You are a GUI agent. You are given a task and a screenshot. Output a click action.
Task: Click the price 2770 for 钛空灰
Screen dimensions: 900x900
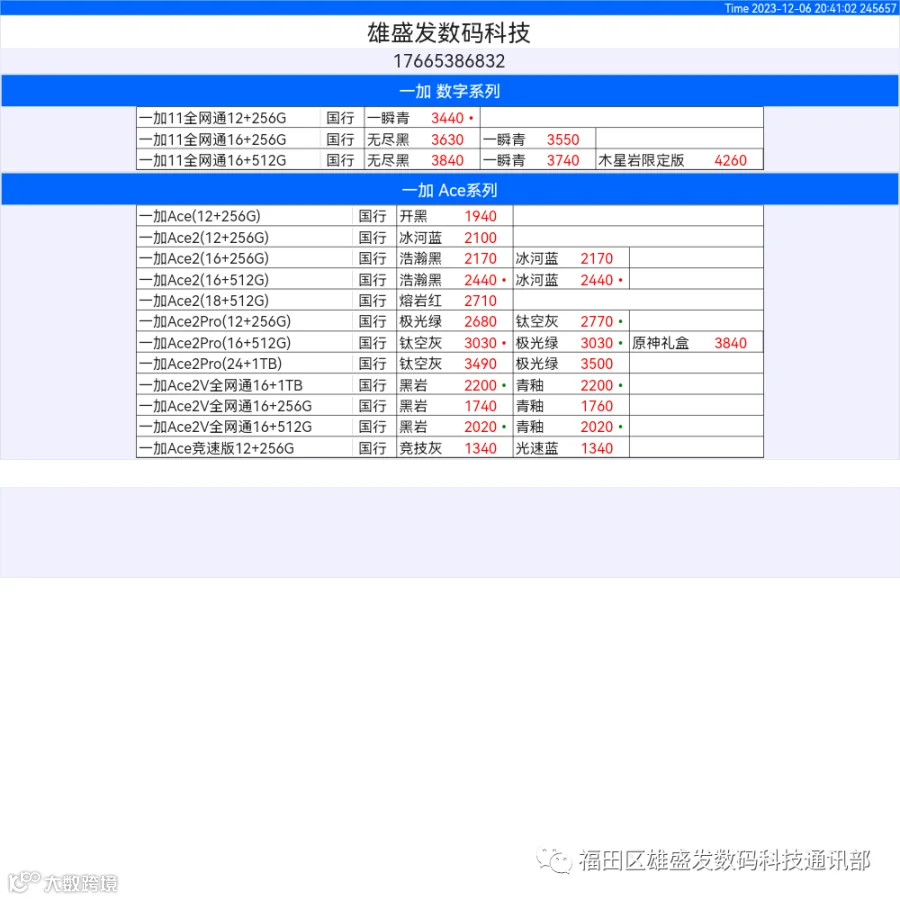click(x=597, y=321)
